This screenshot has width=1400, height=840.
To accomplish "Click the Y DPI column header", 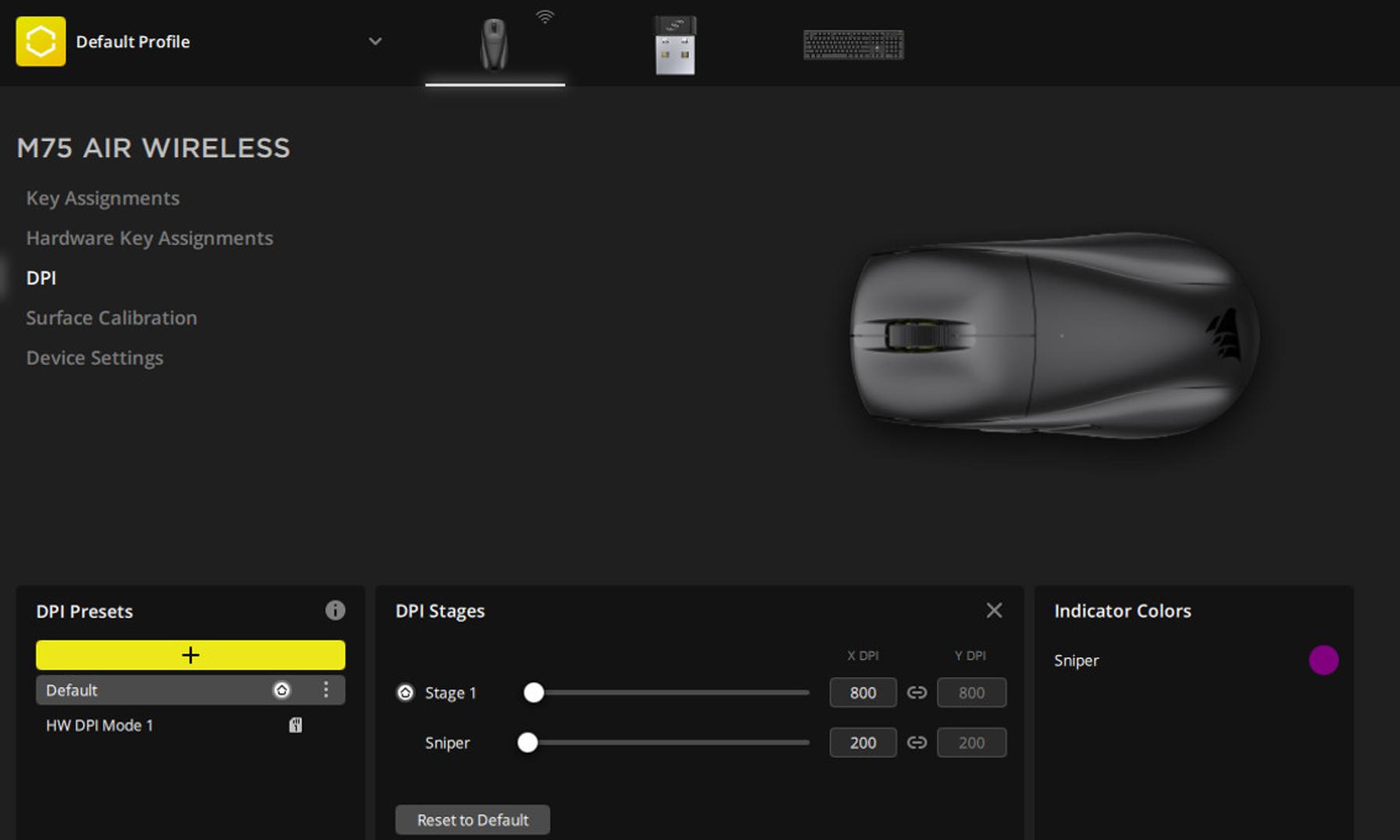I will [x=970, y=656].
